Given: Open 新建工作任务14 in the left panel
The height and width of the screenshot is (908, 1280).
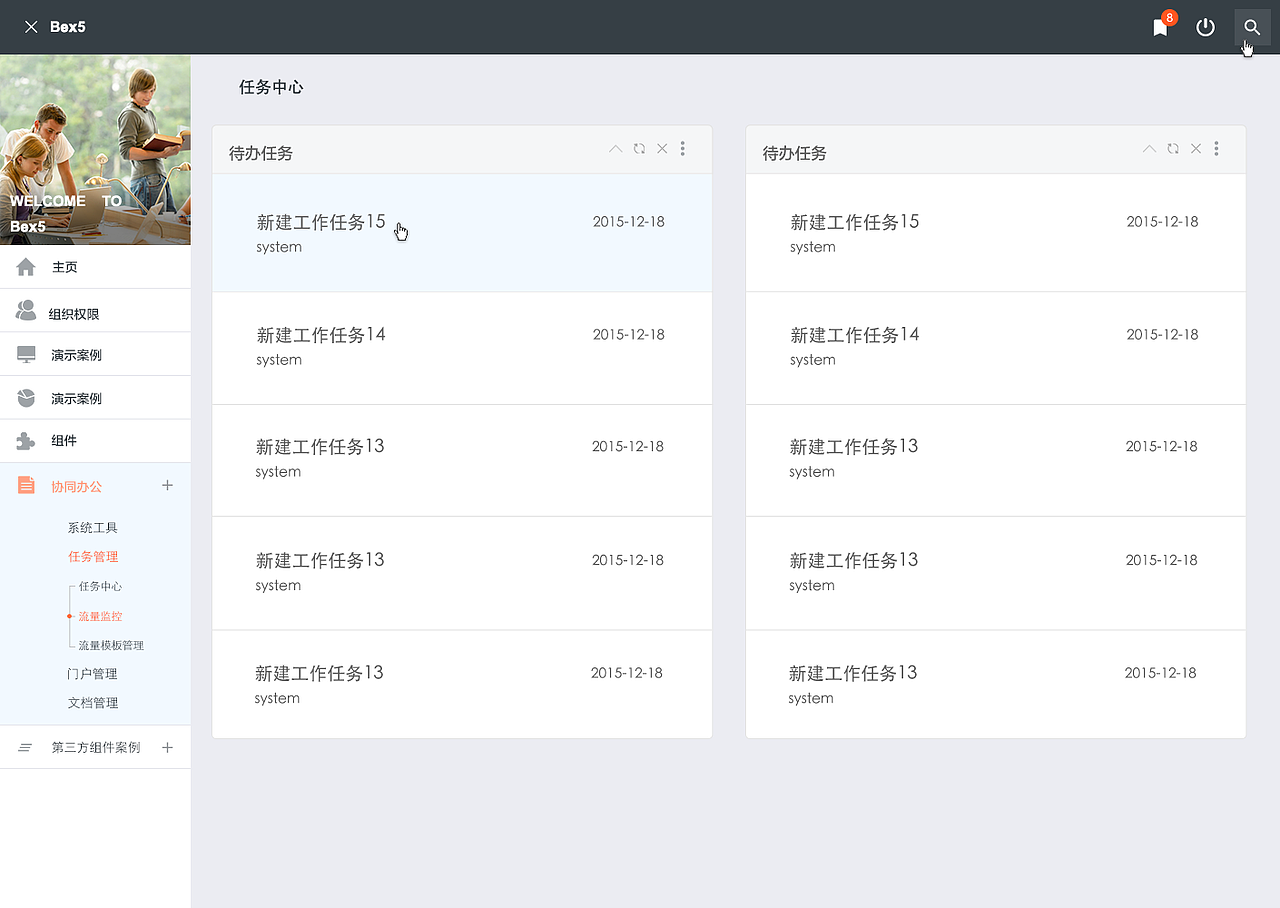Looking at the screenshot, I should (321, 335).
